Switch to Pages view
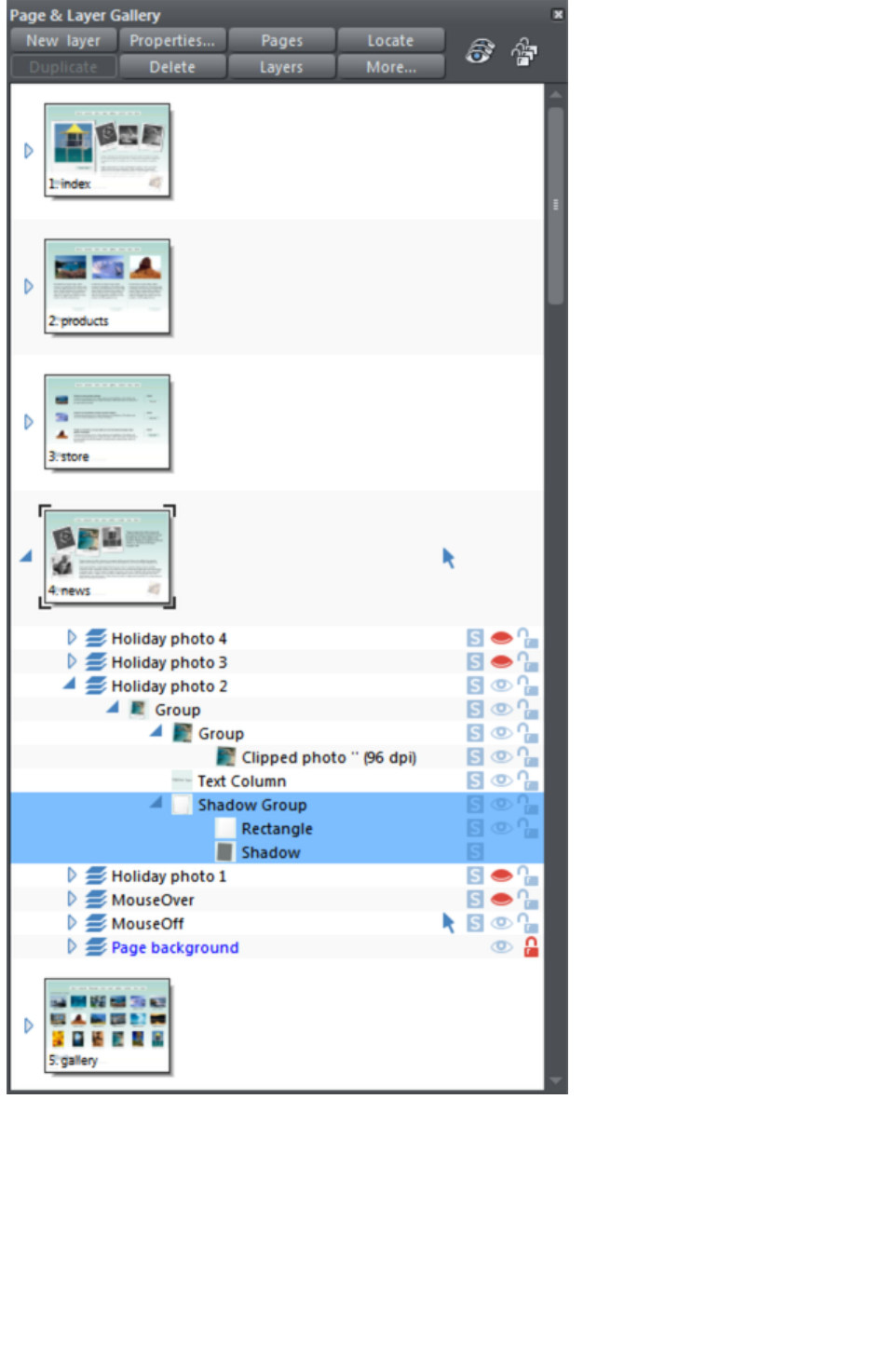Image resolution: width=896 pixels, height=1357 pixels. point(281,40)
